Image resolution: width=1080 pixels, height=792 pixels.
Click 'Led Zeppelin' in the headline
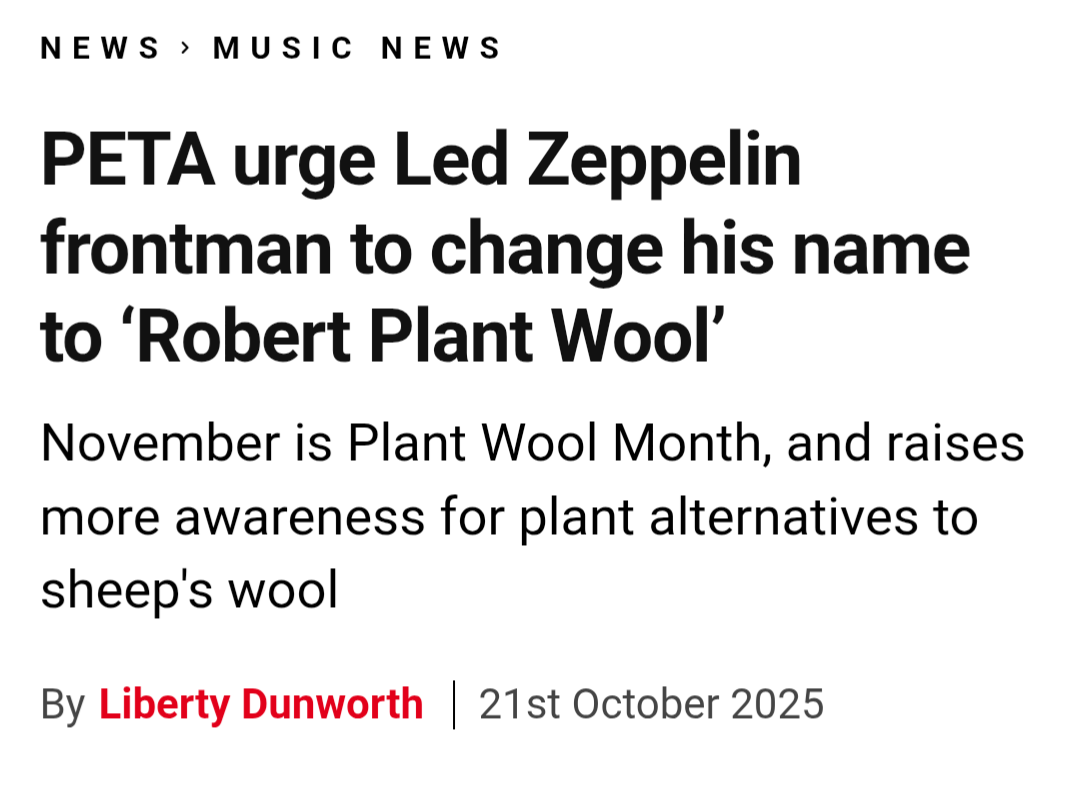pyautogui.click(x=597, y=160)
